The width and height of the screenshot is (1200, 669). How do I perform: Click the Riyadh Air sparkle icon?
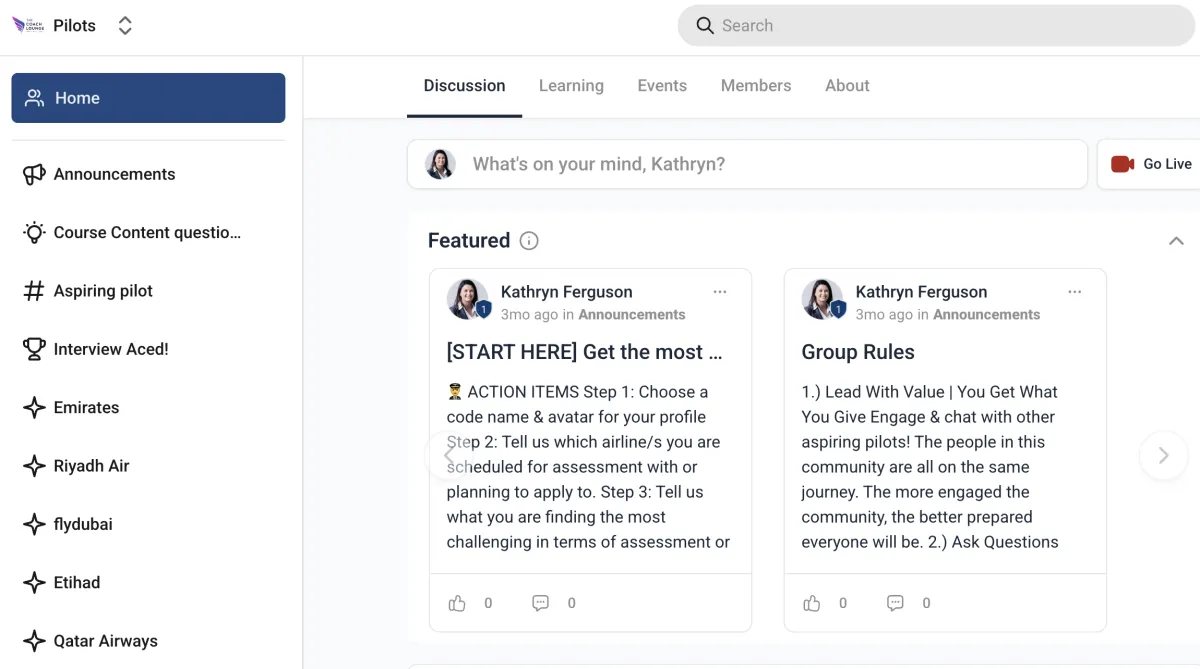click(x=34, y=466)
